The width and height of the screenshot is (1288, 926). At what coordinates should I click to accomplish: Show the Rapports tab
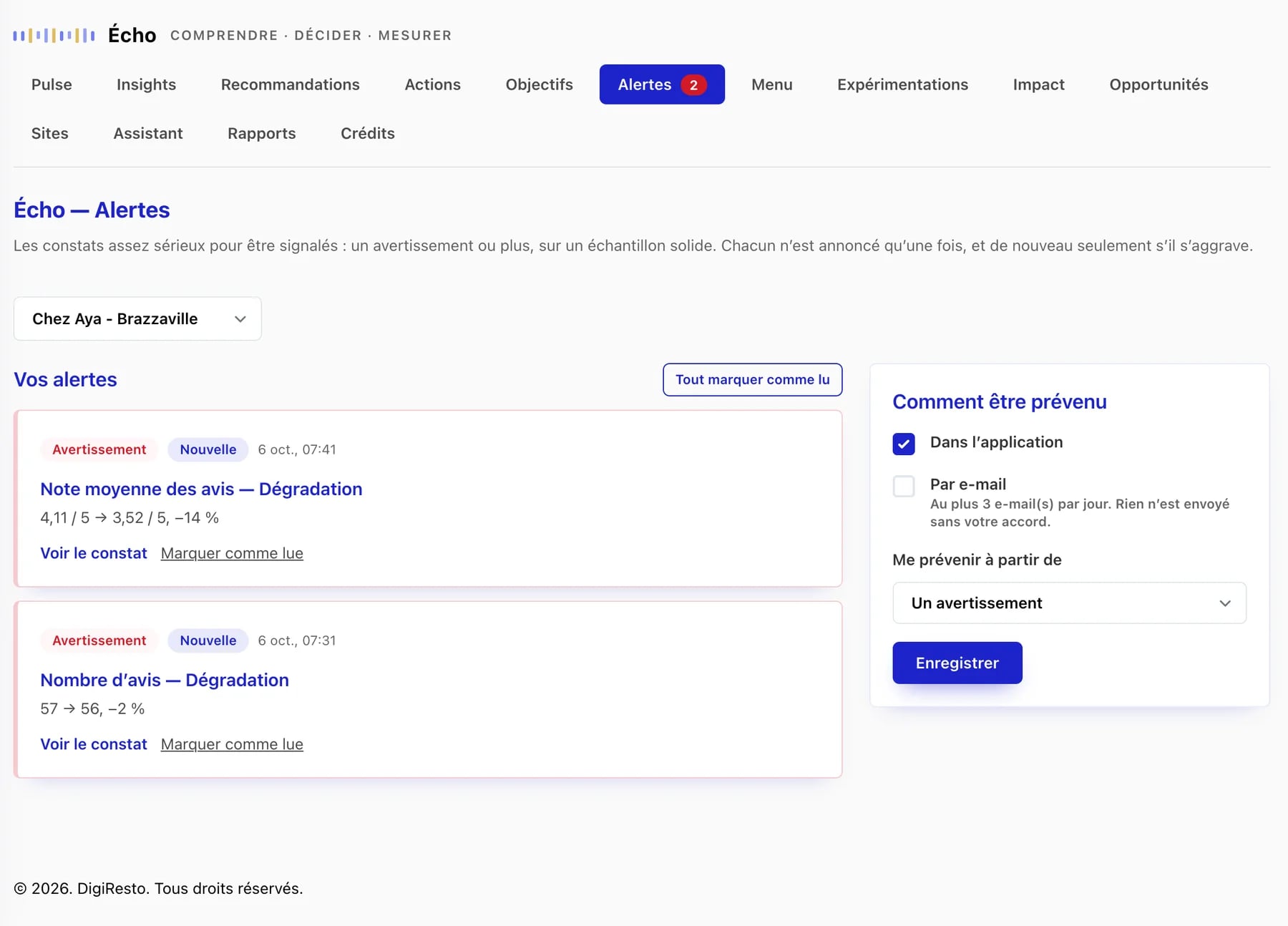262,133
